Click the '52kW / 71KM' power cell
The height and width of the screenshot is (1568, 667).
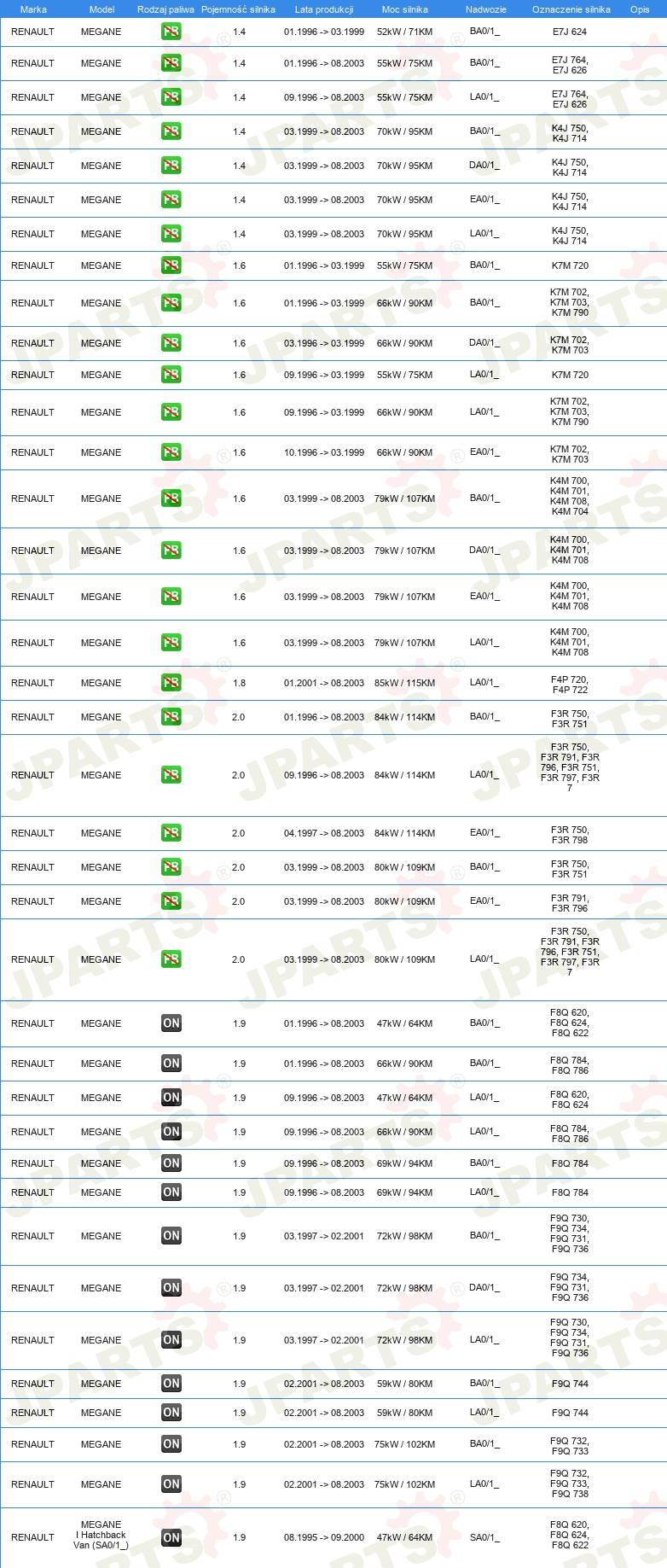(x=405, y=32)
